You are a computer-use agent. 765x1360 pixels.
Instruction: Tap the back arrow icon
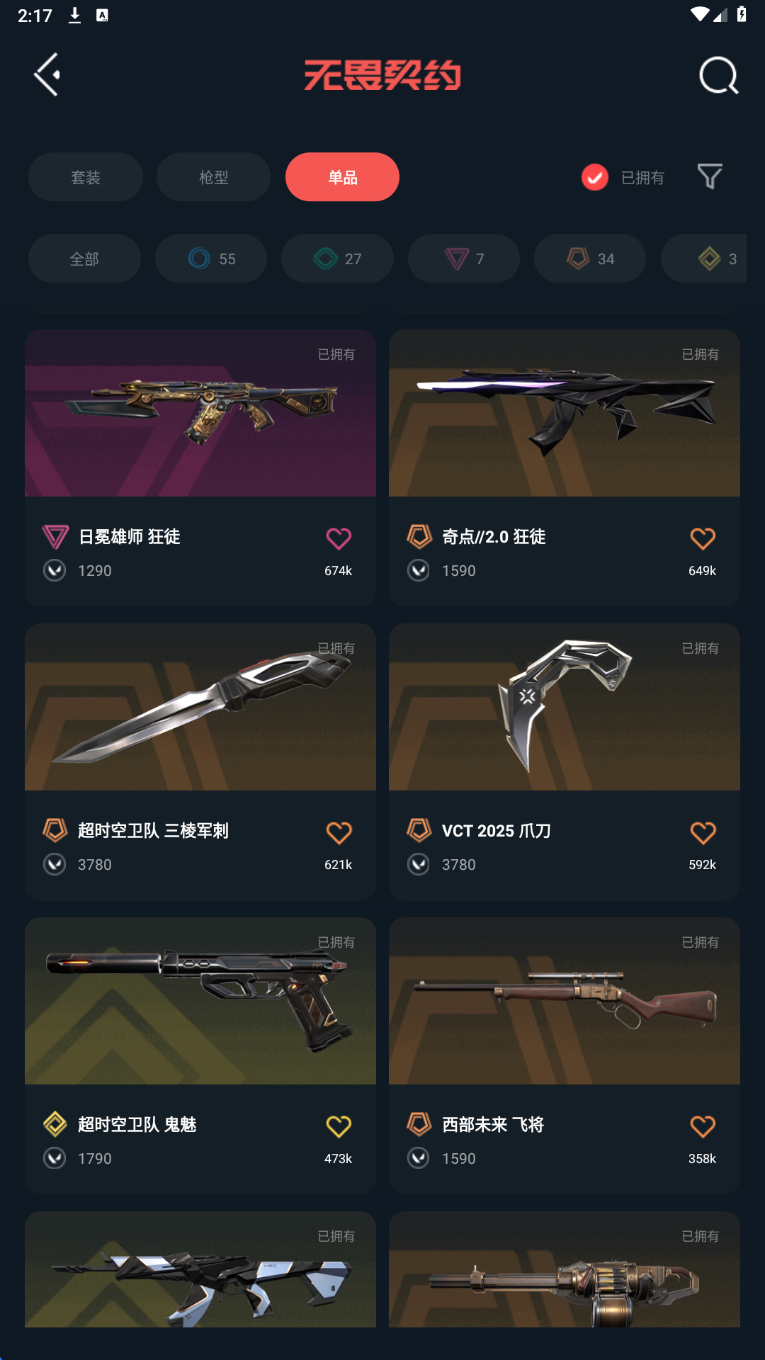point(47,74)
